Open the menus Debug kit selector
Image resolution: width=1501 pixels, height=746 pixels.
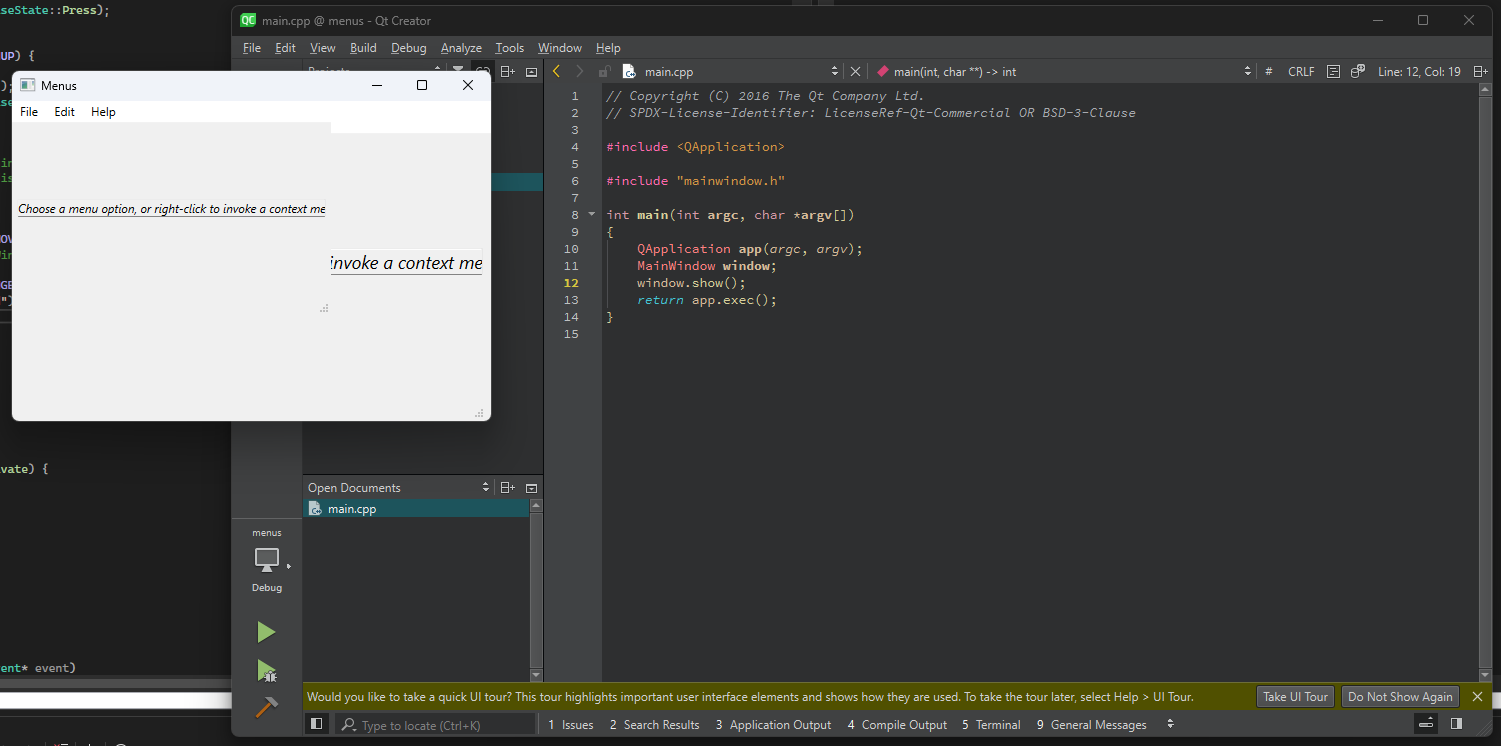[x=267, y=560]
